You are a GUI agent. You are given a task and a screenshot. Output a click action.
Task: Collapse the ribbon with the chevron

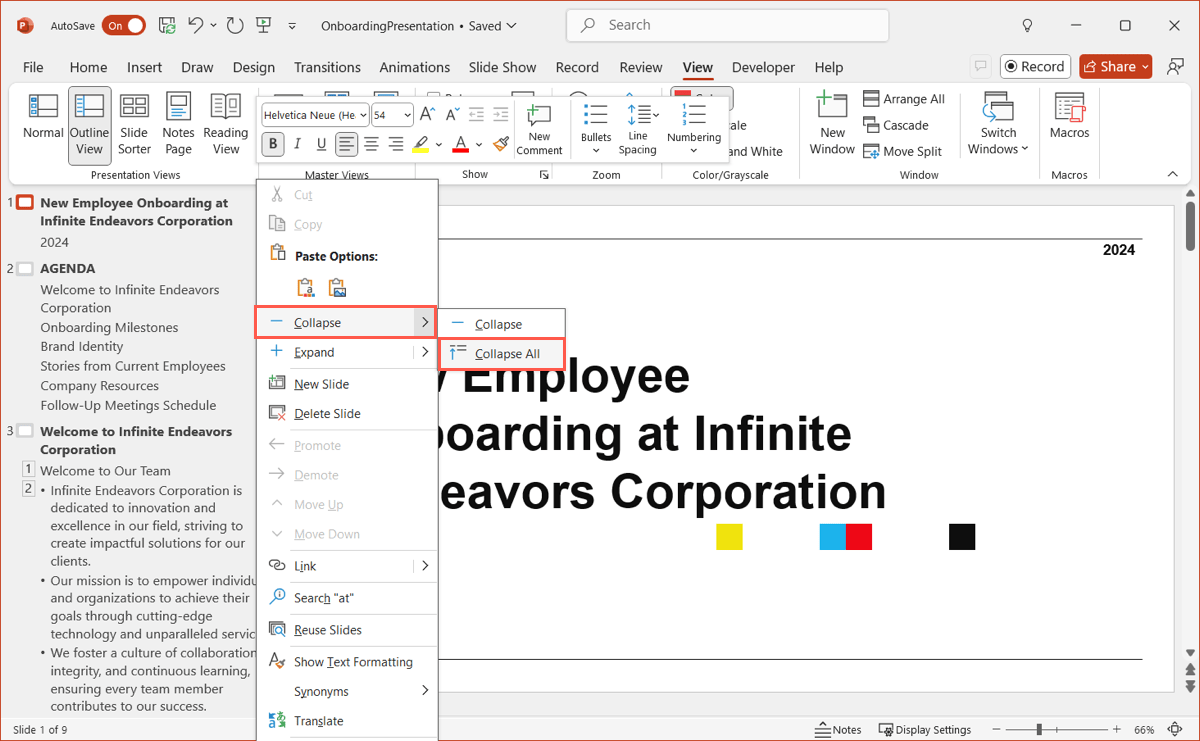click(1172, 174)
